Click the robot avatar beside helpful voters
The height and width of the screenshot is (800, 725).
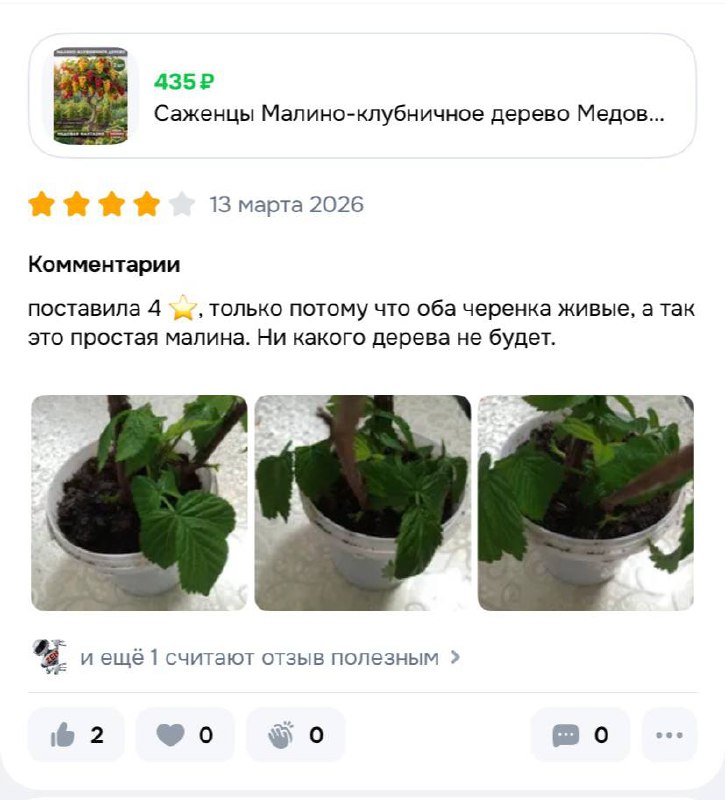click(x=49, y=657)
